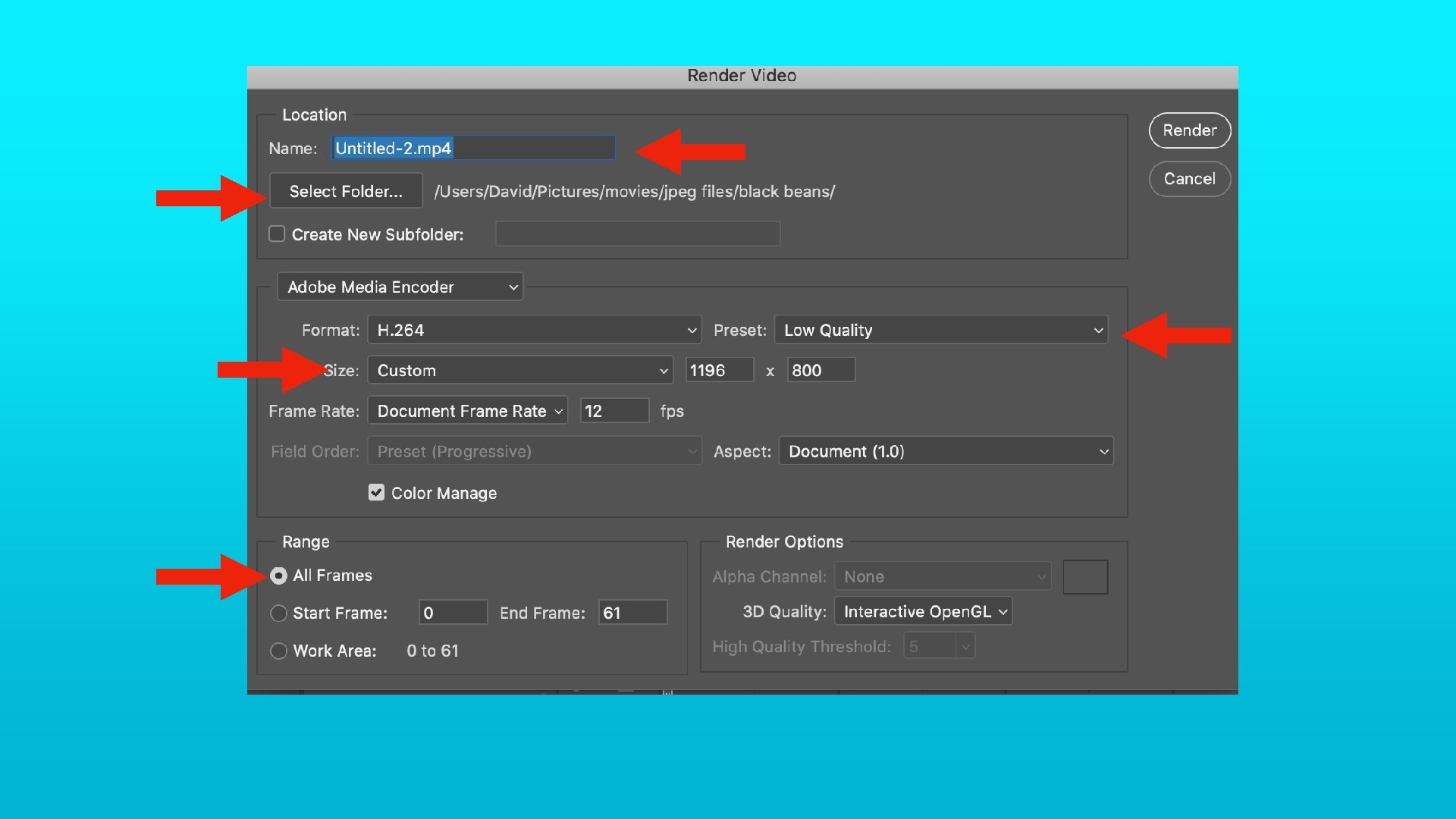Choose the Start Frame radio option

[x=279, y=613]
